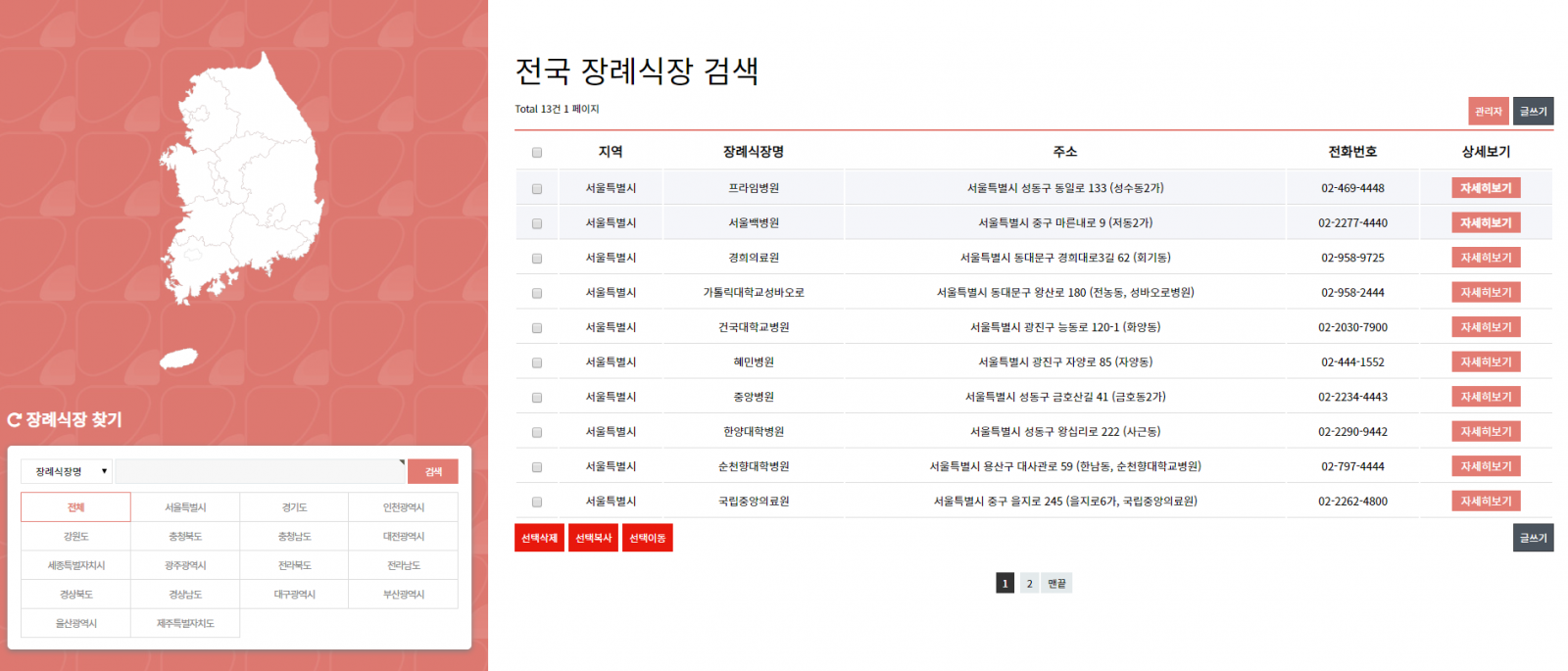Choose the 제주특별자치도 region filter
This screenshot has height=671, width=1568.
pos(185,623)
